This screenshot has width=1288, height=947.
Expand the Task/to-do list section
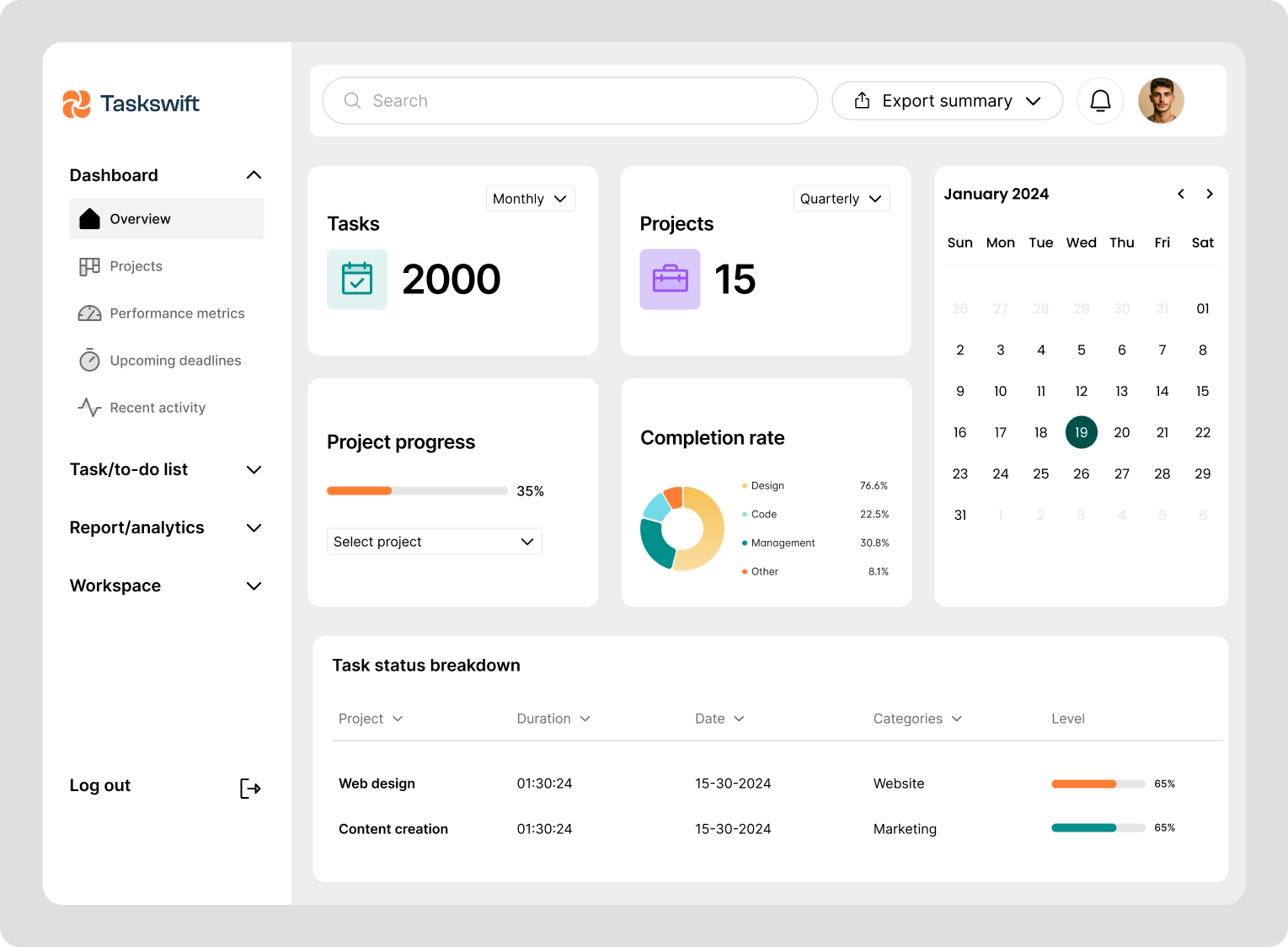(x=254, y=469)
